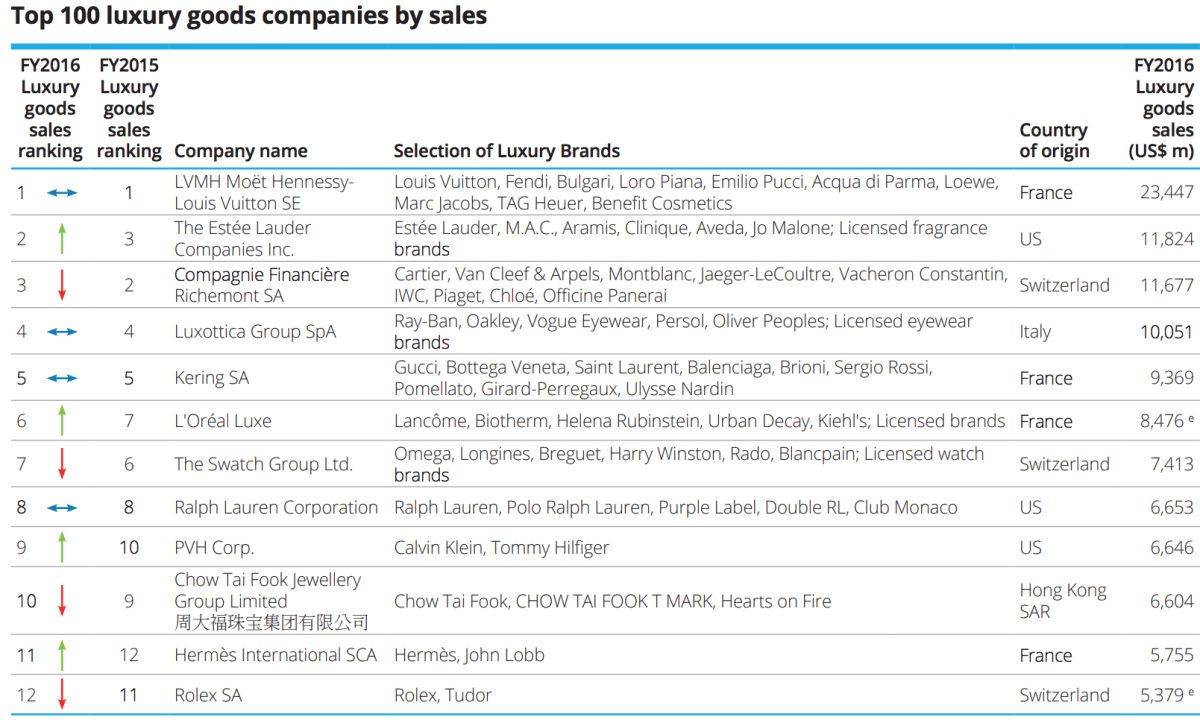Click the blue double arrow beside rank 1
Viewport: 1200px width, 720px height.
[62, 192]
